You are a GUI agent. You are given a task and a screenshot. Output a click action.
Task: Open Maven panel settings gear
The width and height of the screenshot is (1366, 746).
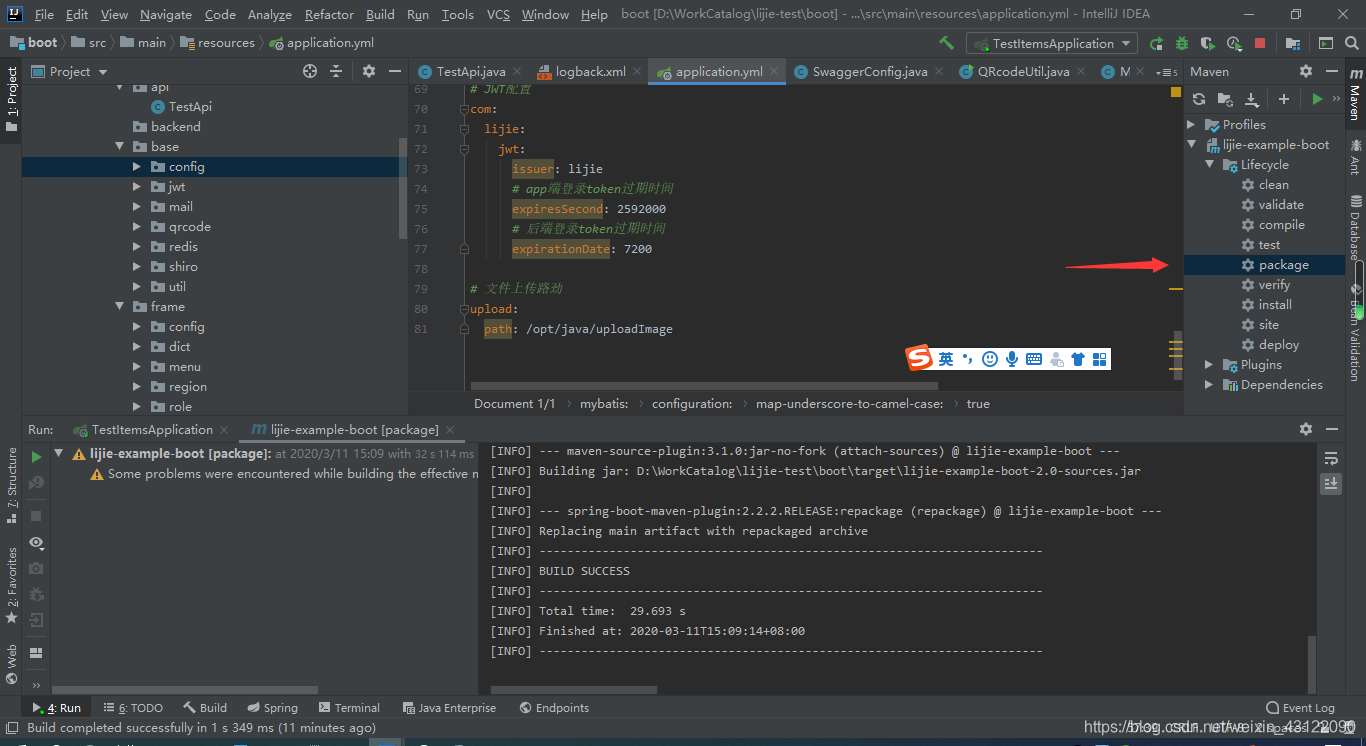[1305, 71]
